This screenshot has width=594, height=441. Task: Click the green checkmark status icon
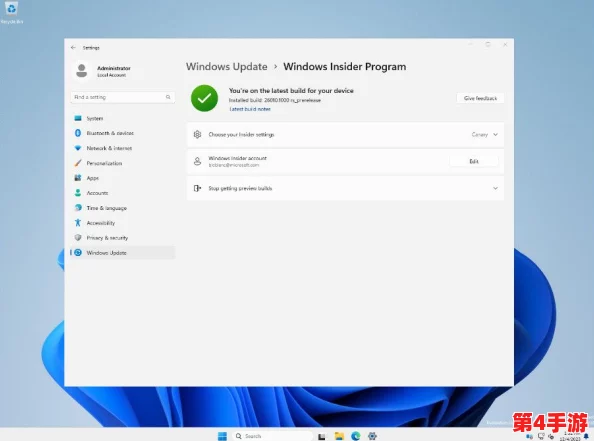tap(205, 98)
